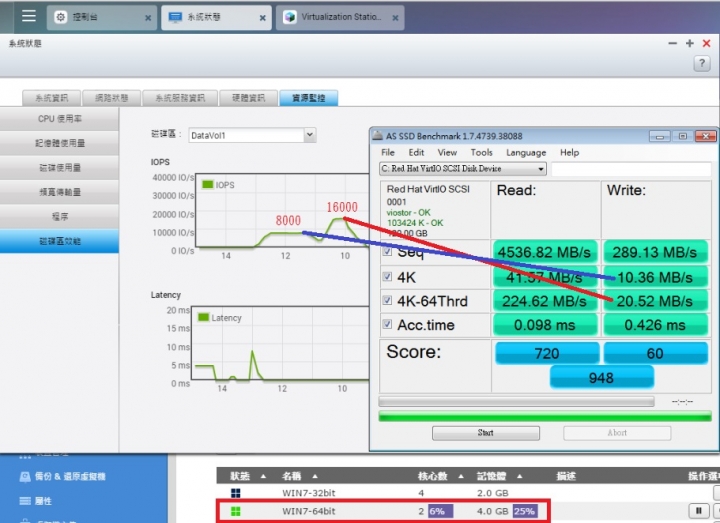
Task: Open 備份 & 還原虛擬機 sidebar link
Action: 70,477
